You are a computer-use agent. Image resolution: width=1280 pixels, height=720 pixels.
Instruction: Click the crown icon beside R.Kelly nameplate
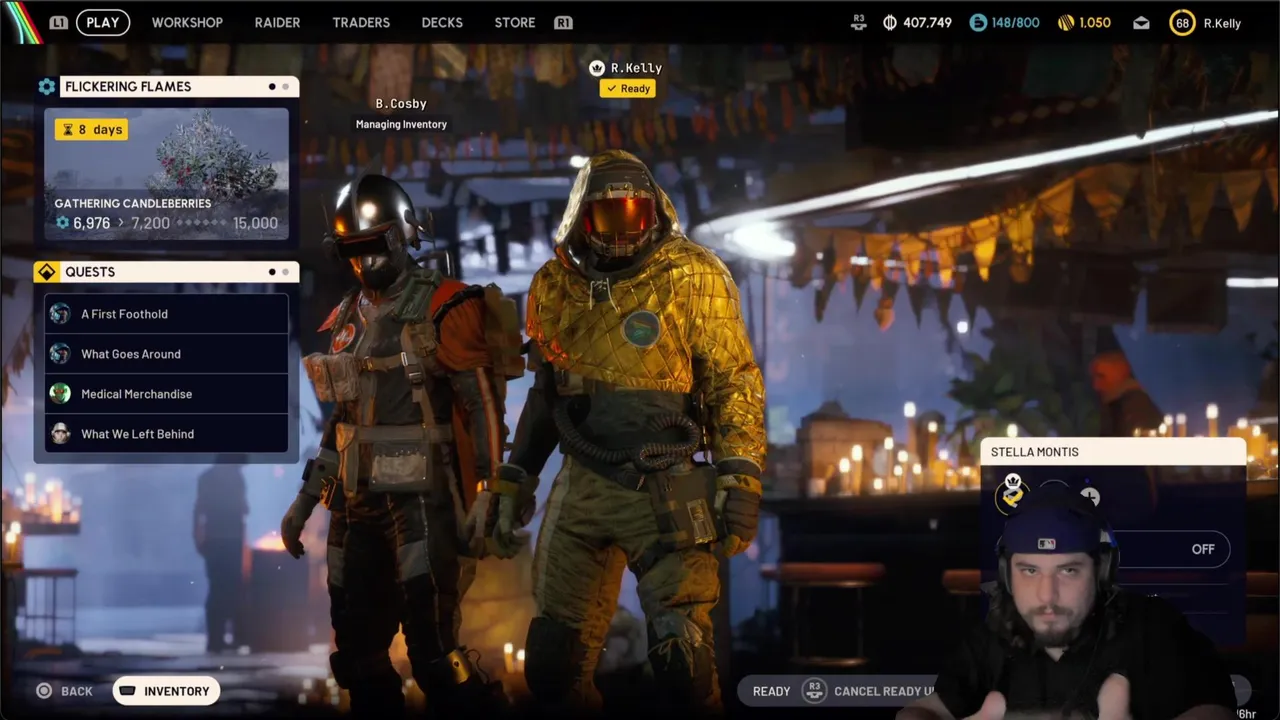point(597,68)
